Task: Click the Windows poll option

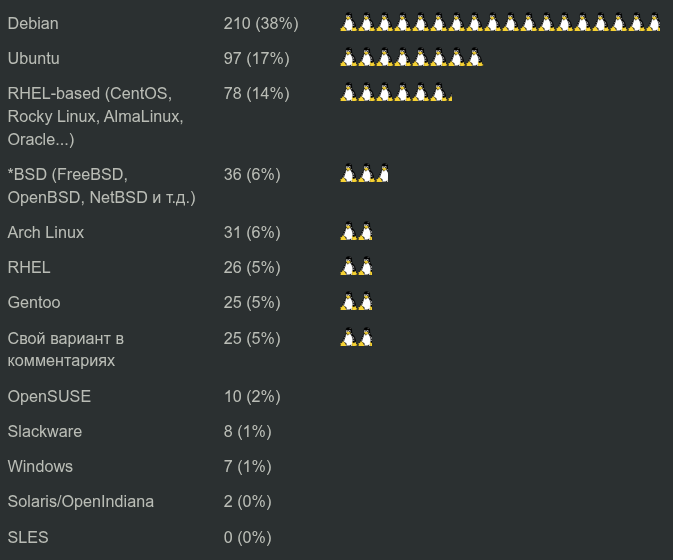Action: pyautogui.click(x=40, y=466)
